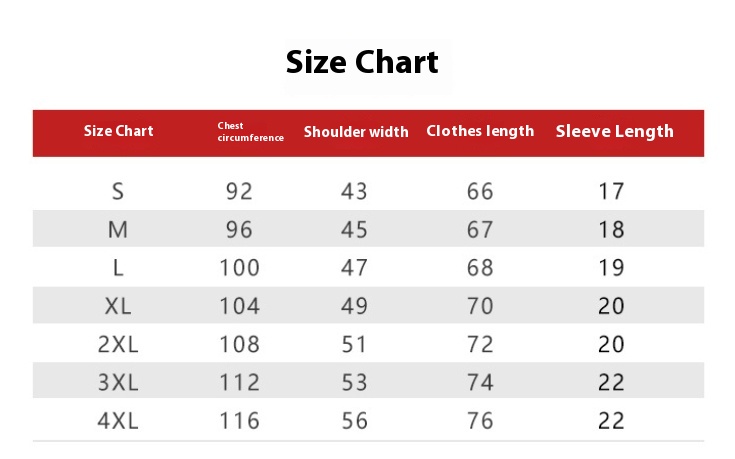Click the L size row label

pos(118,268)
